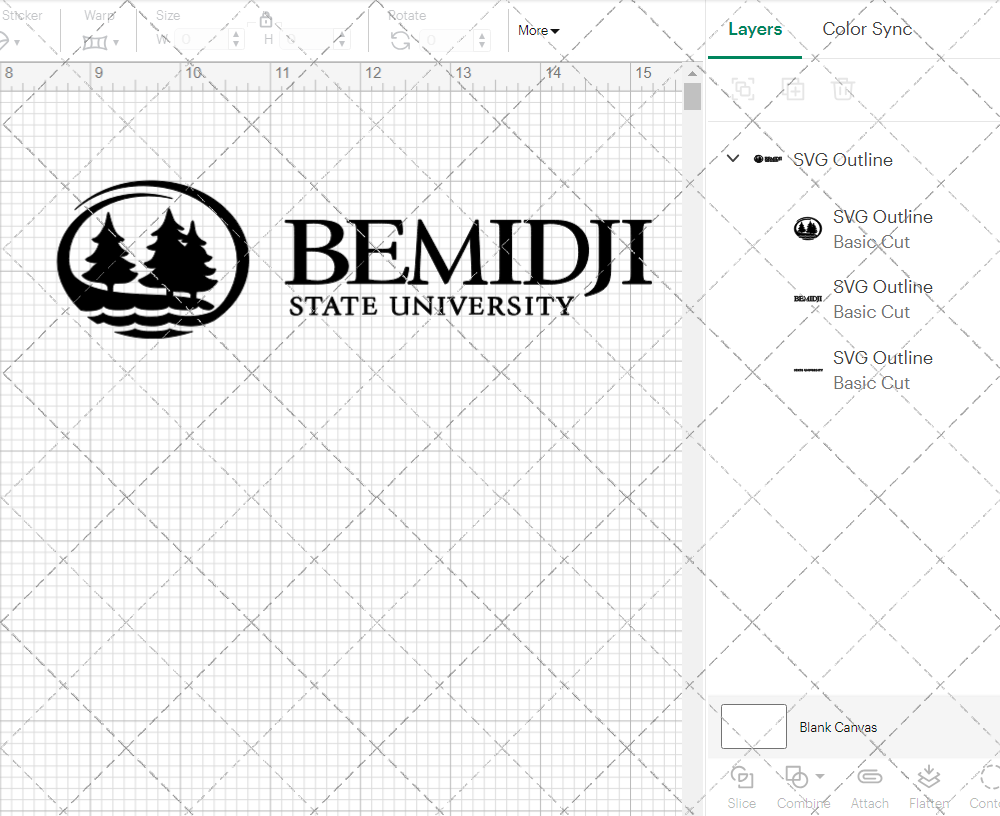This screenshot has height=816, width=1000.
Task: Delete the layer using the trash icon
Action: (843, 89)
